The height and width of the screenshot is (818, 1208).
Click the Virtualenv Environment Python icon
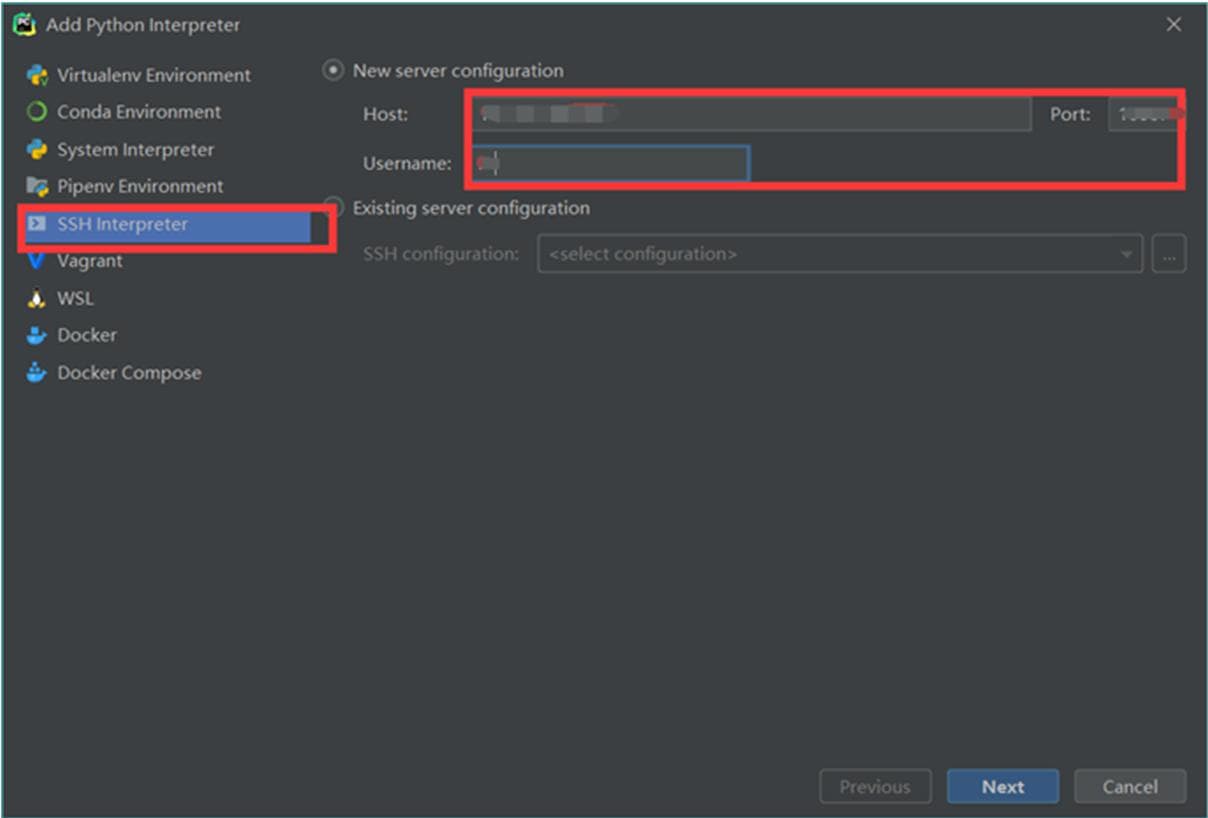(x=37, y=75)
